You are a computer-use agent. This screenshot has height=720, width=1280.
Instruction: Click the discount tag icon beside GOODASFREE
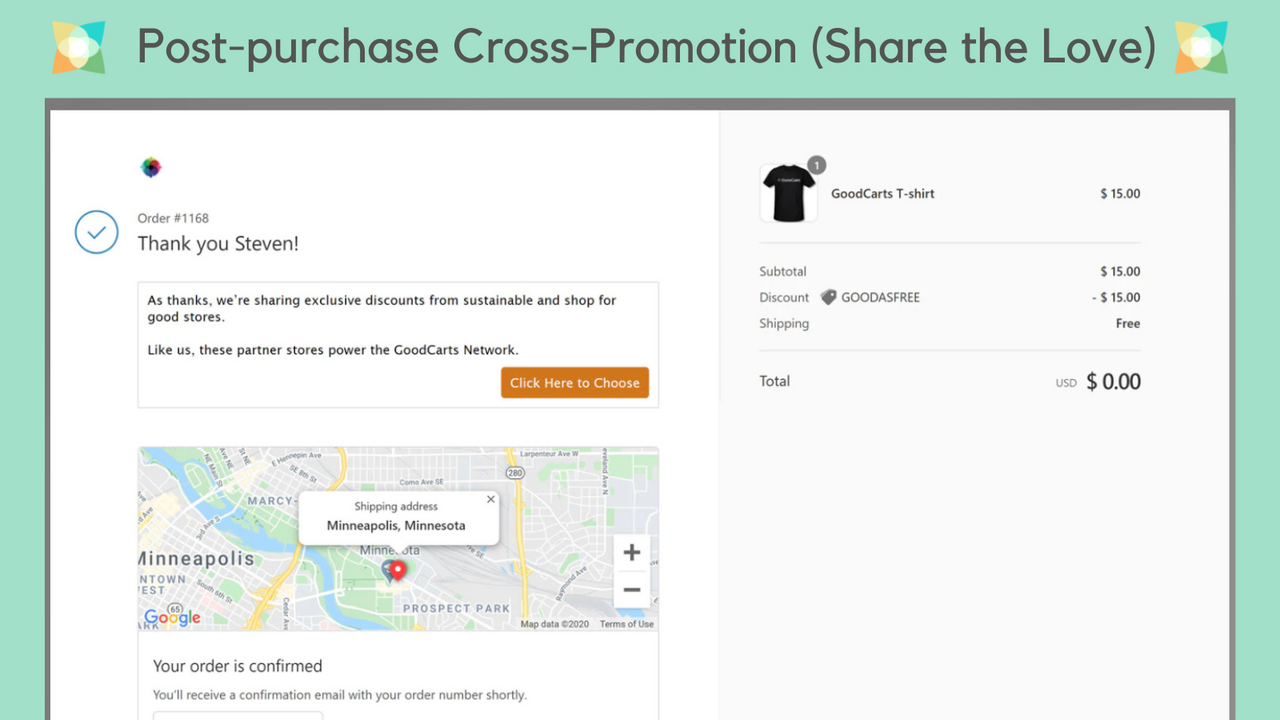[827, 297]
